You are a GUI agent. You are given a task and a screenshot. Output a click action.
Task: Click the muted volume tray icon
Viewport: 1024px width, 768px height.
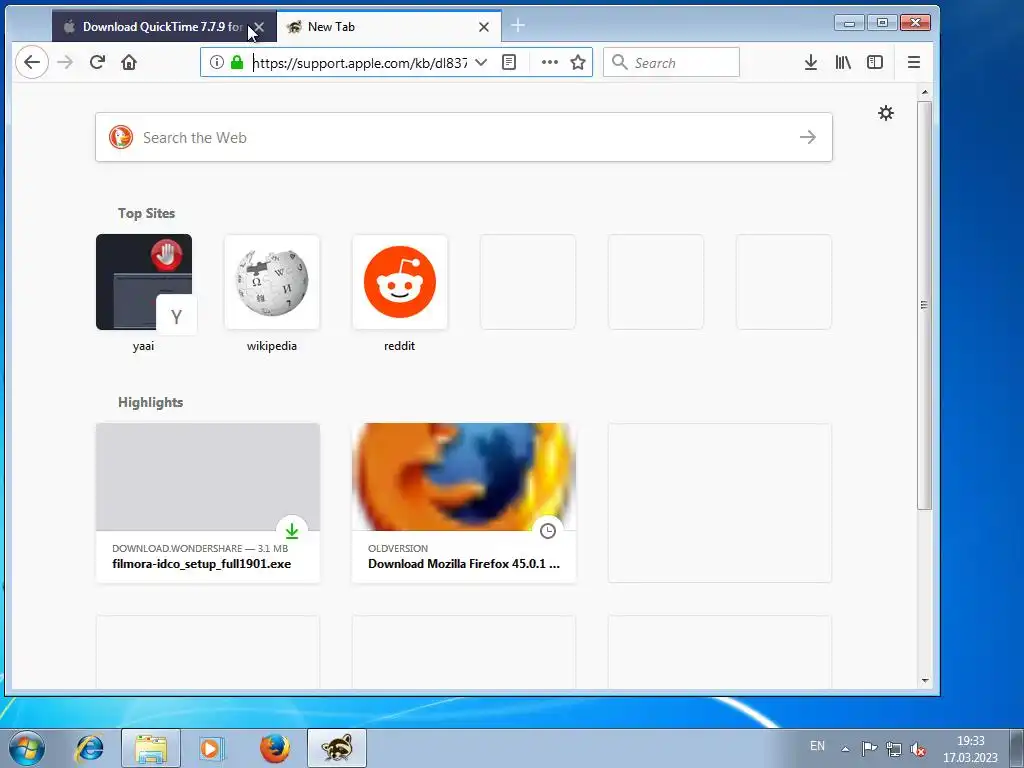coord(918,749)
